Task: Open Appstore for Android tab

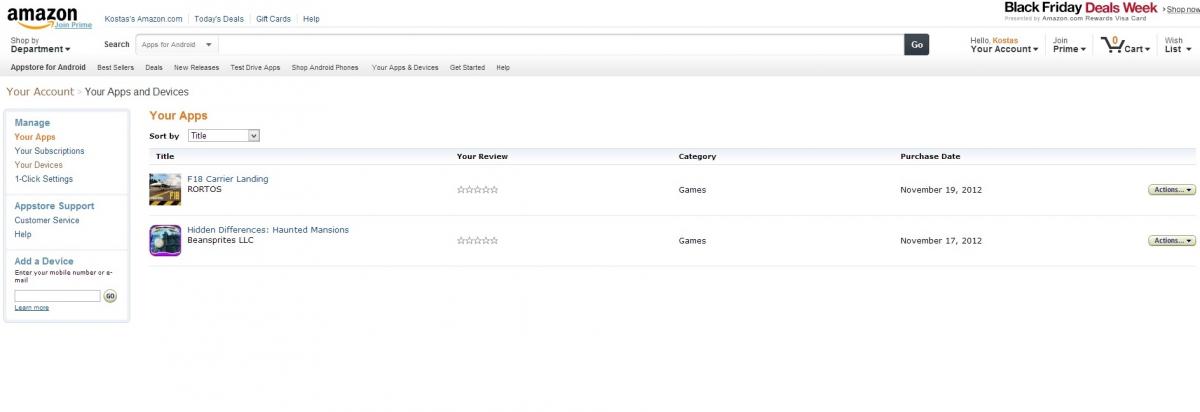Action: [x=48, y=68]
